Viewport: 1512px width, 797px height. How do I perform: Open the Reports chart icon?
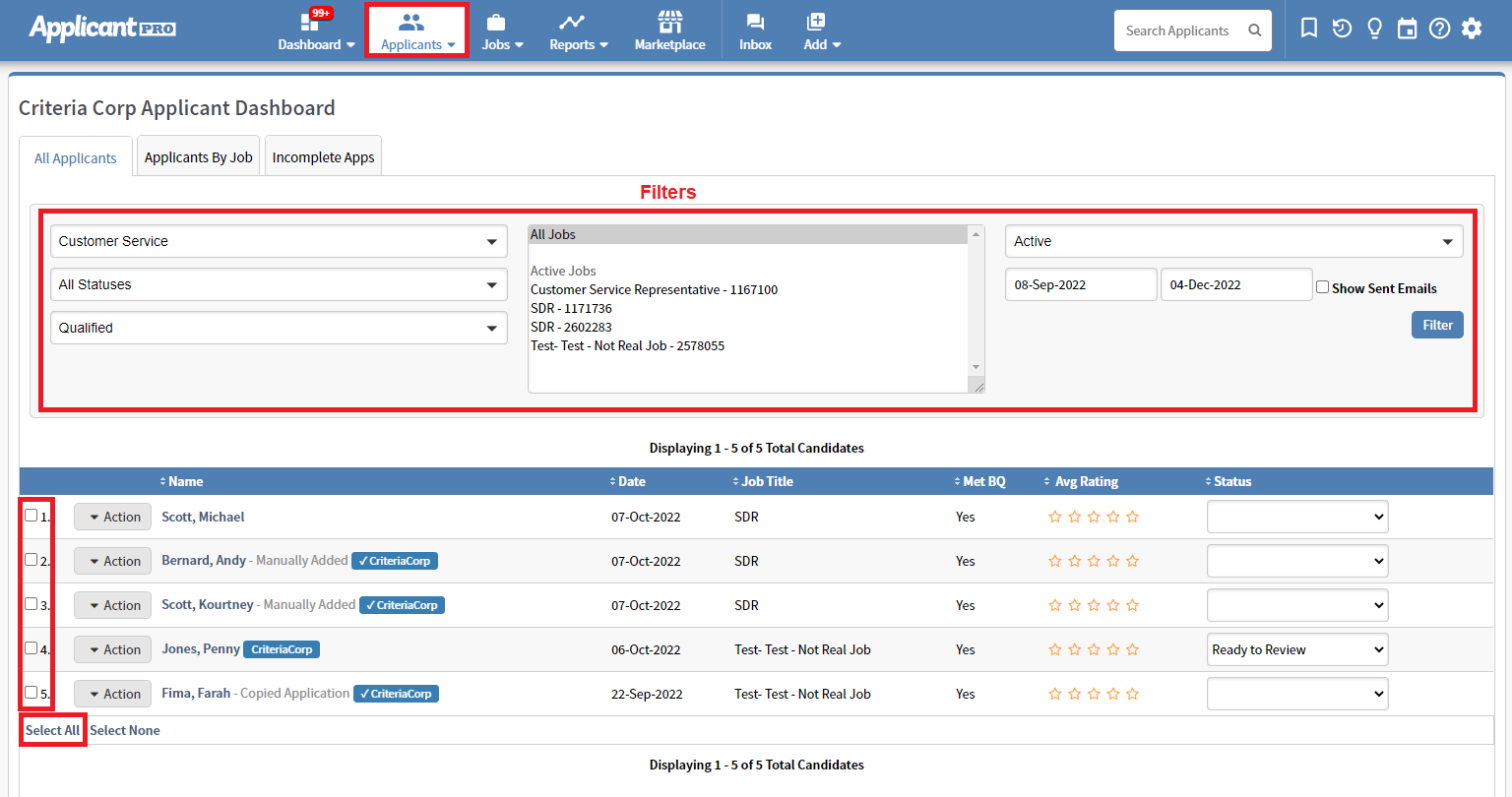(572, 22)
